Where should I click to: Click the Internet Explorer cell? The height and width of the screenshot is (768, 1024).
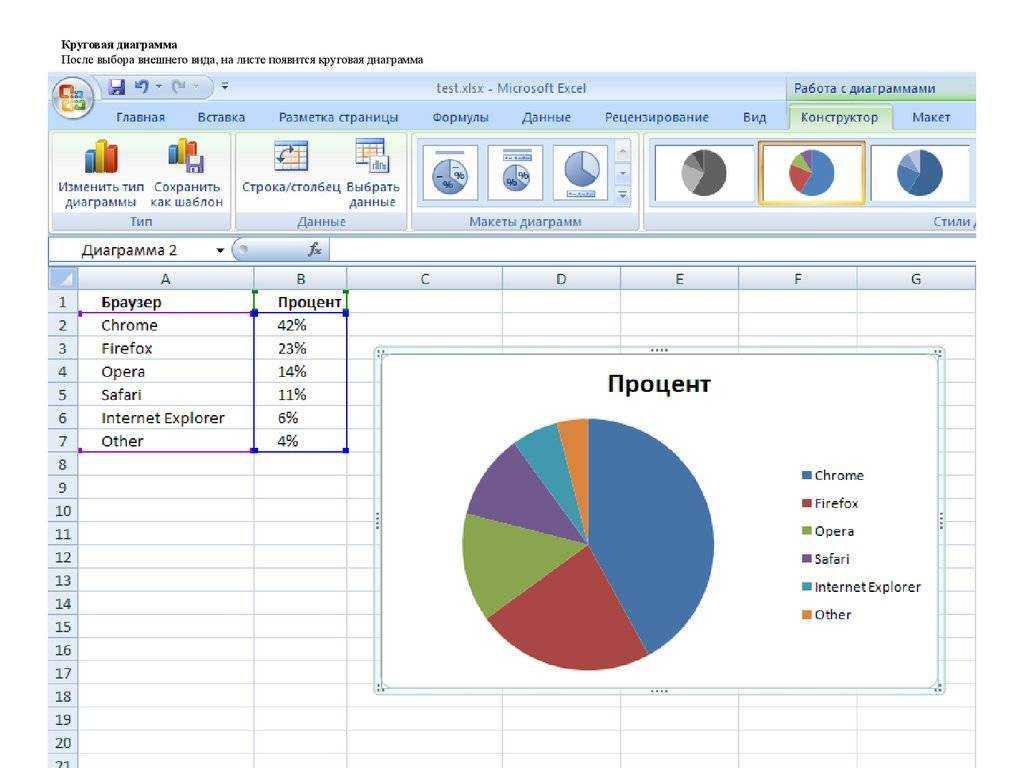point(166,418)
